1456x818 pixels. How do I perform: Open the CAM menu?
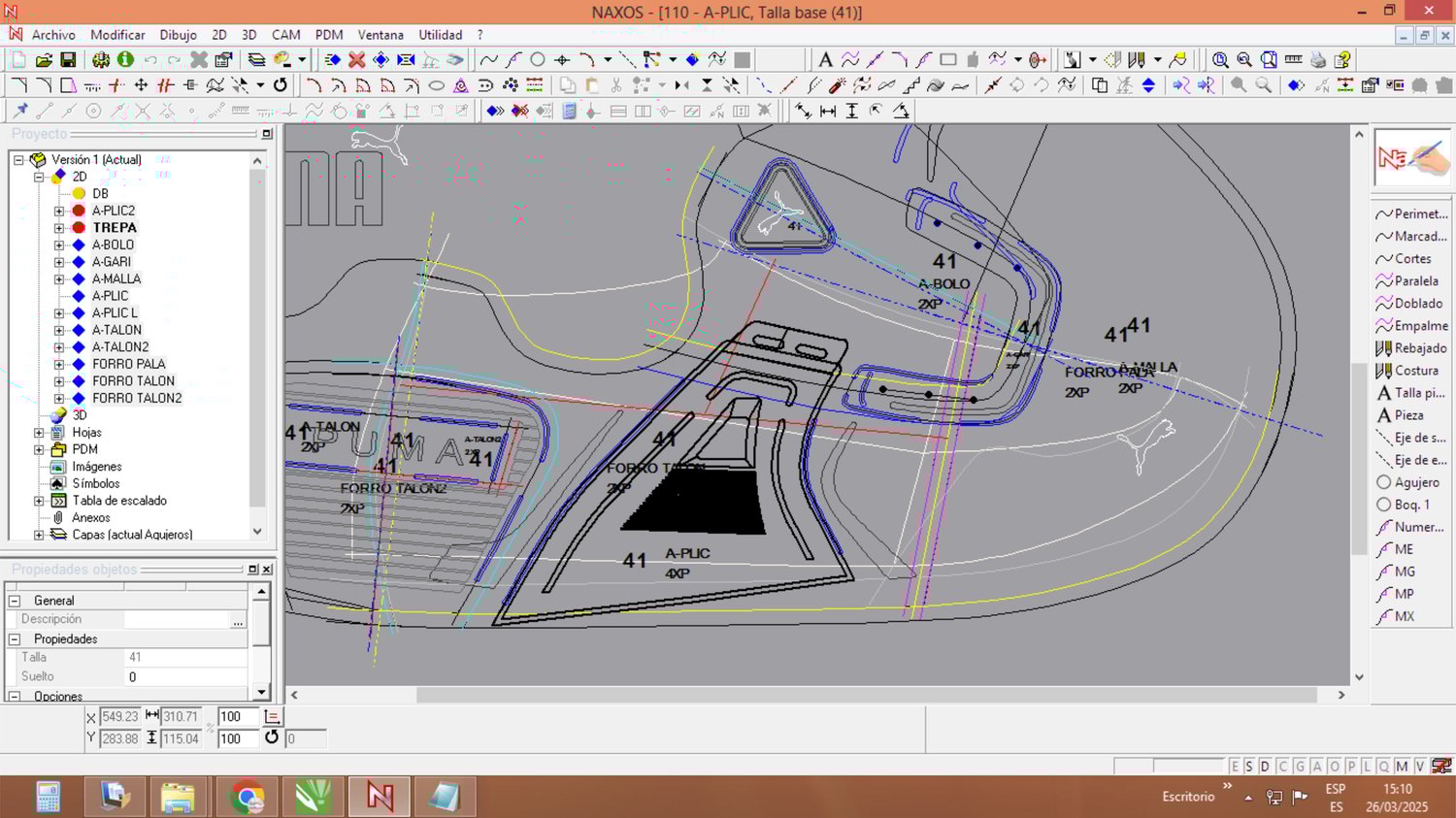285,35
